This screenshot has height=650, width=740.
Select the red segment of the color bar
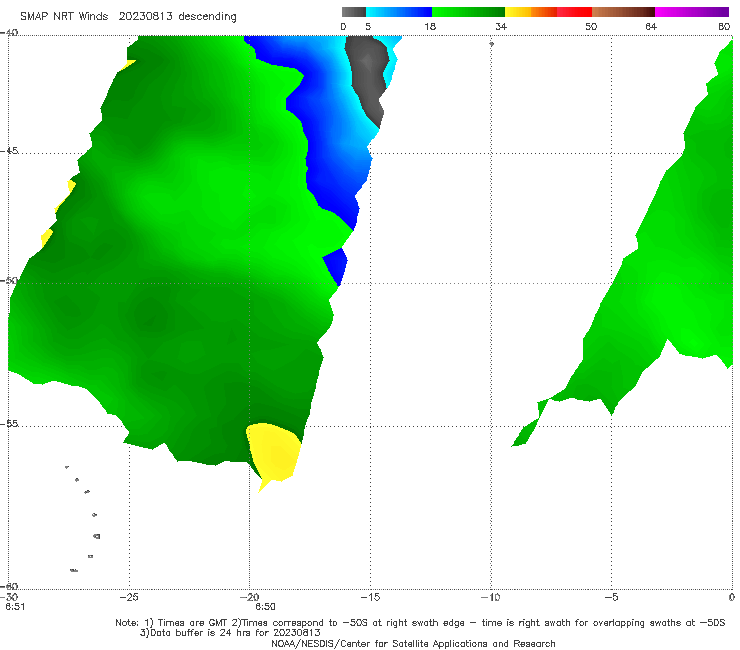click(574, 12)
